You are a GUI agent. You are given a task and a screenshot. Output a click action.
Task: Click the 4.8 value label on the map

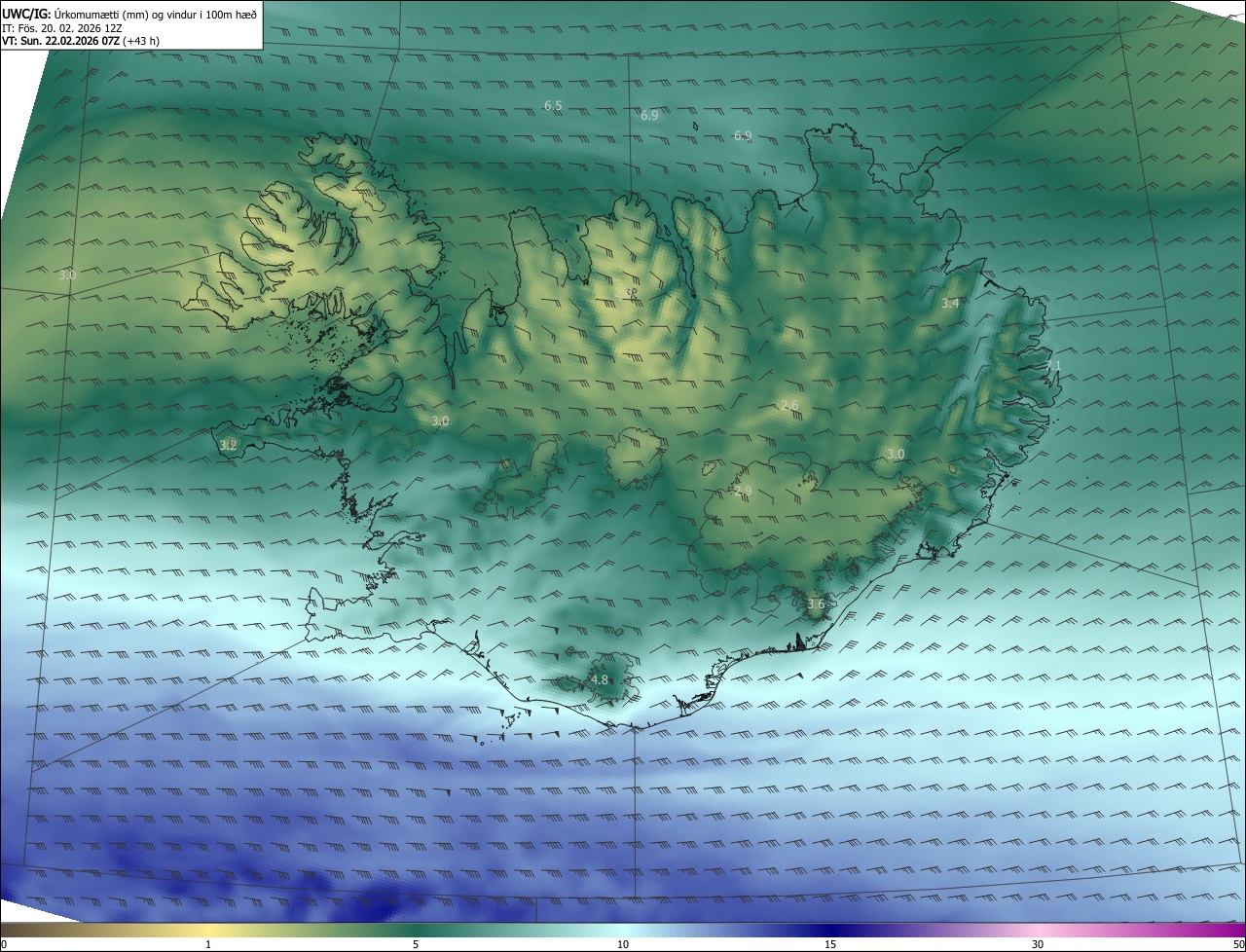pos(599,680)
